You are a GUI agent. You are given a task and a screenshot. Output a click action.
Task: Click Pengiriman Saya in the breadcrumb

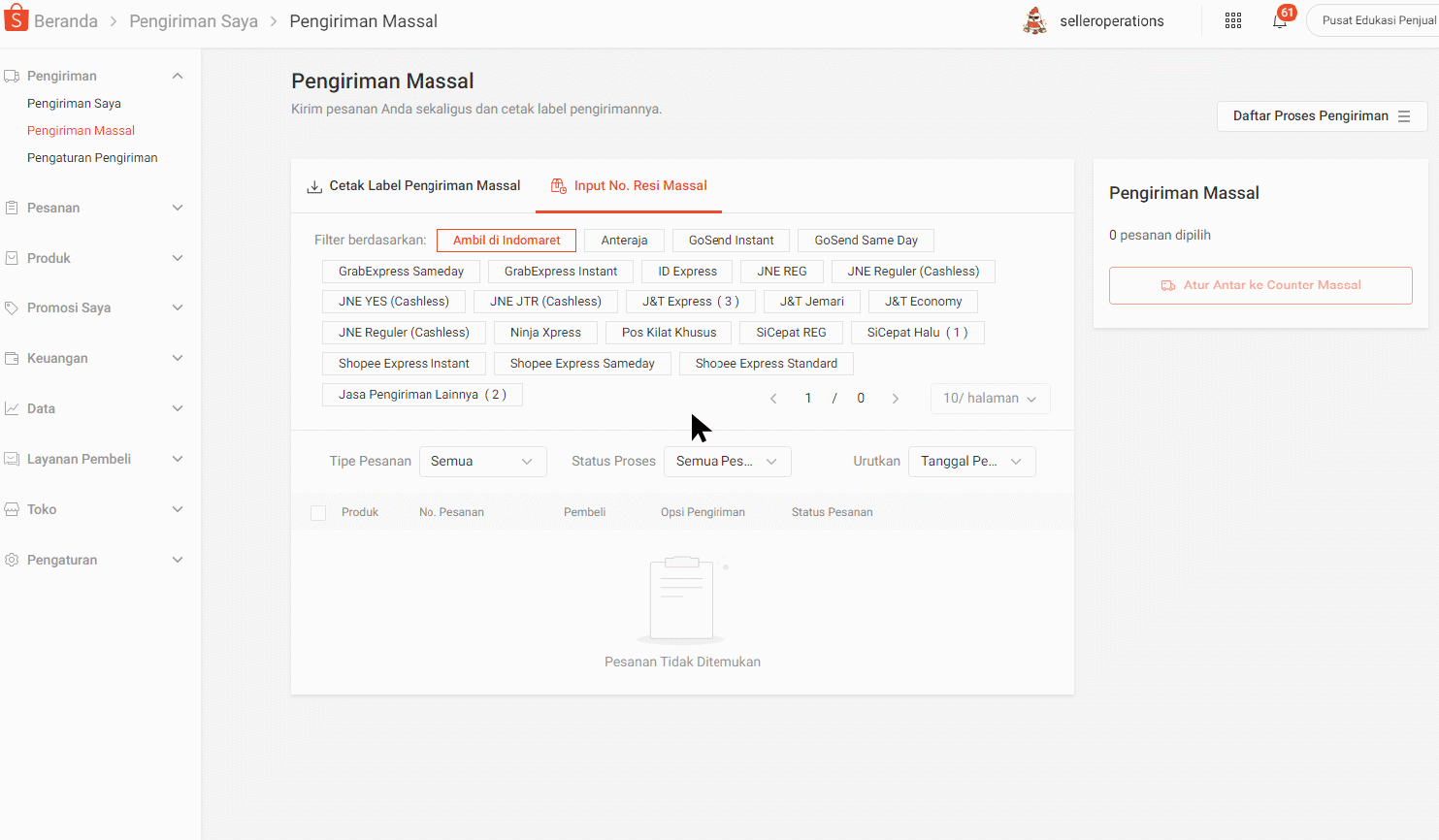point(193,21)
